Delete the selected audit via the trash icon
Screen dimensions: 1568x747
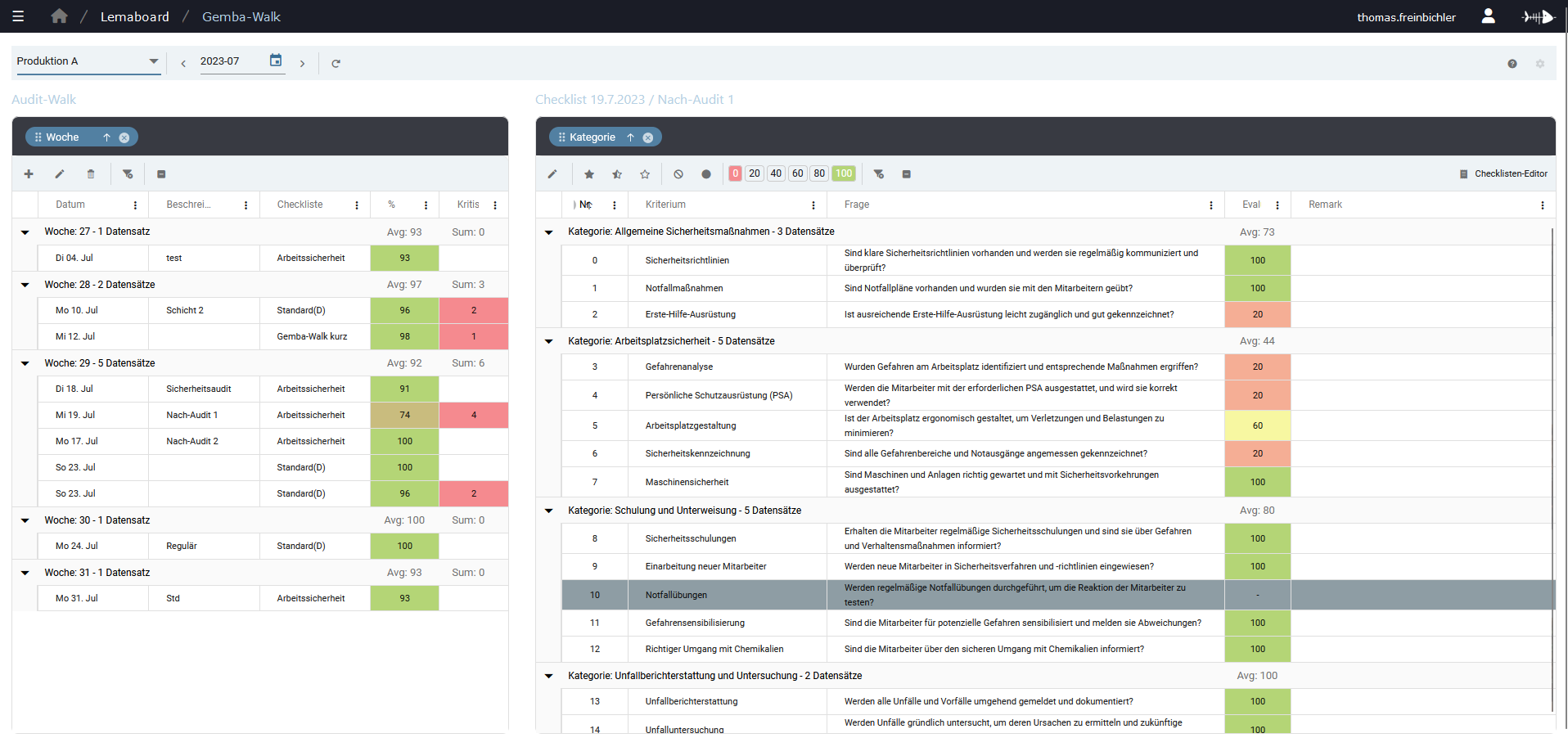[91, 174]
